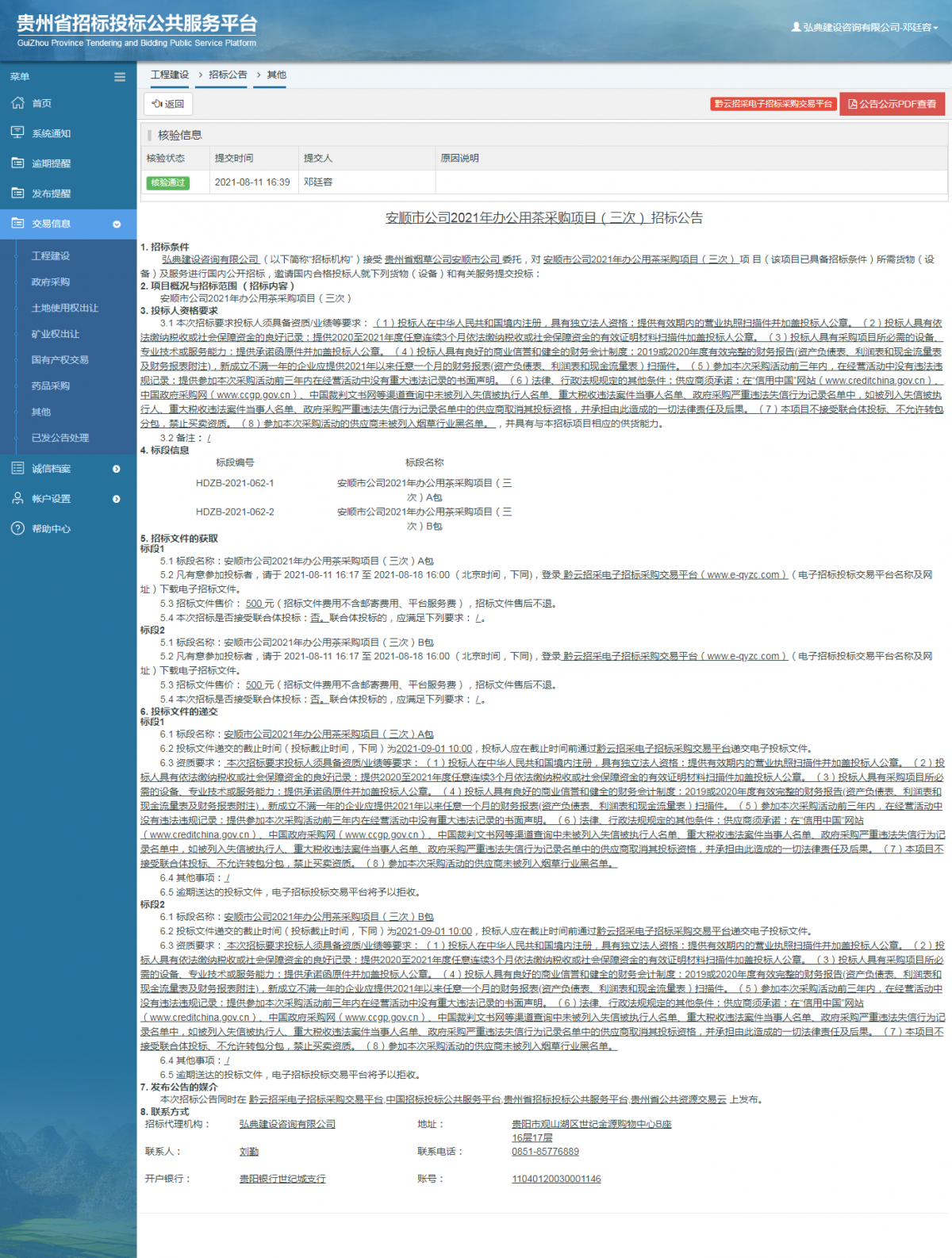Click the bank name 贵阳银行世纪城支行
Image resolution: width=952 pixels, height=1258 pixels.
(x=282, y=1179)
